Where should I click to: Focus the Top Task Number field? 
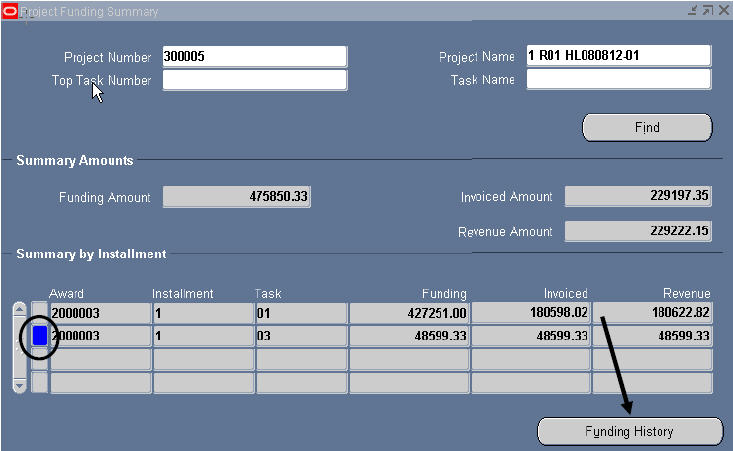pyautogui.click(x=255, y=80)
